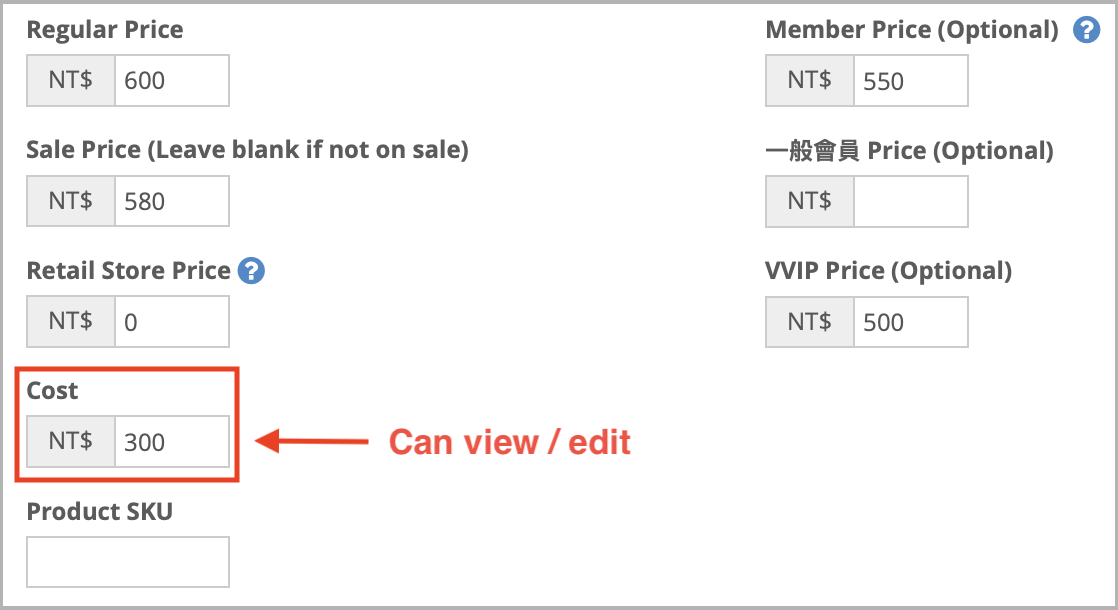Click the NT$ prefix of VVIP Price

(x=809, y=322)
